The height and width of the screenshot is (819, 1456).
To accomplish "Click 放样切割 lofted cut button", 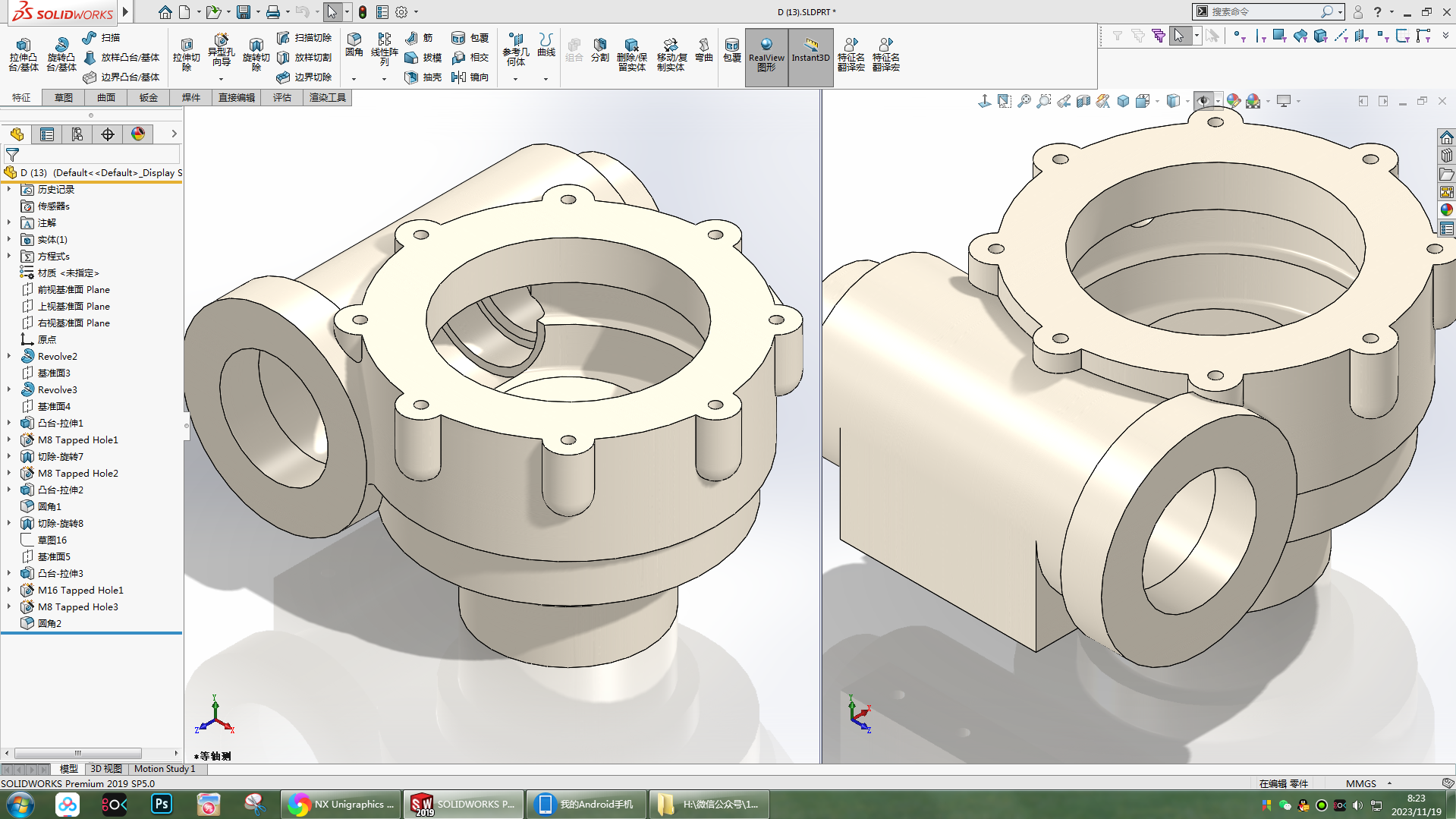I will (x=304, y=57).
